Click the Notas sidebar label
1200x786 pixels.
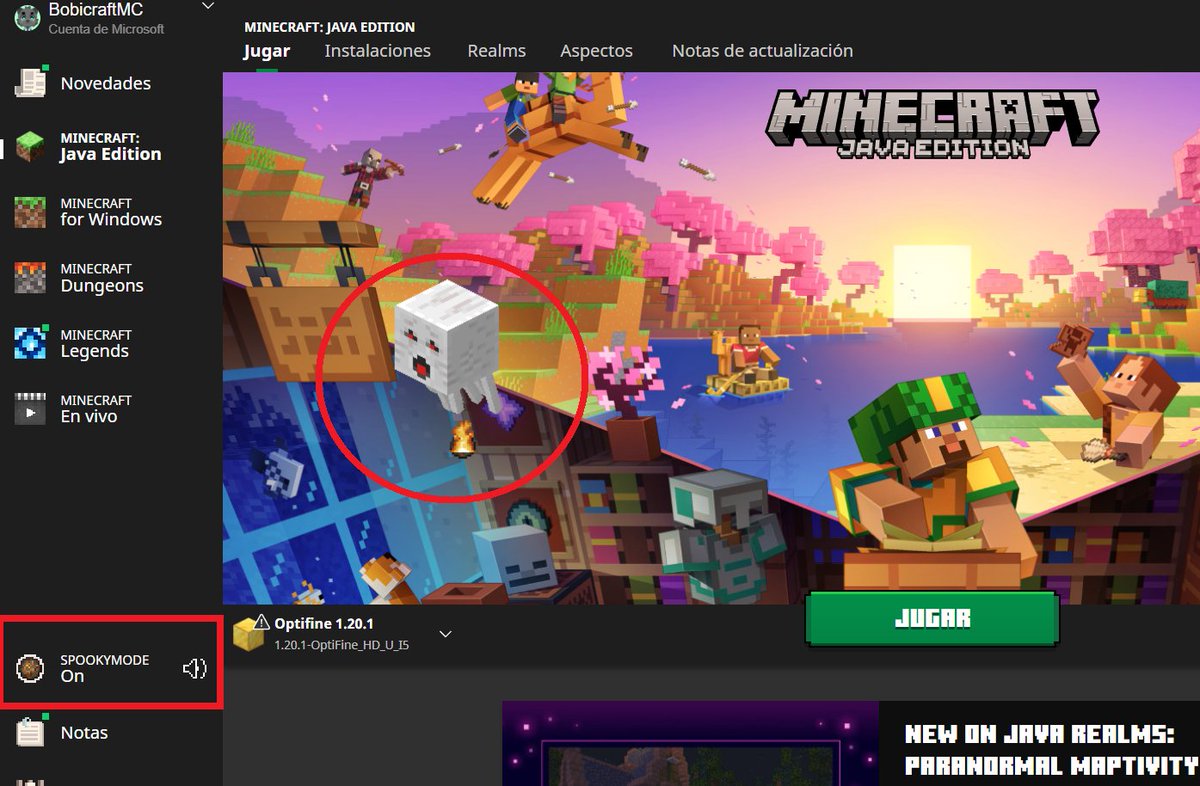84,733
